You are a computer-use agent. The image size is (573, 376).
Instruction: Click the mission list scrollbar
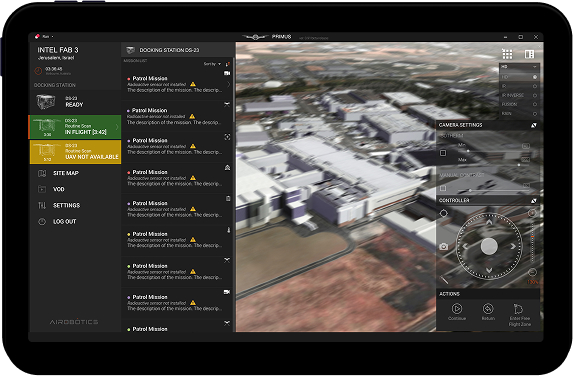(x=233, y=90)
